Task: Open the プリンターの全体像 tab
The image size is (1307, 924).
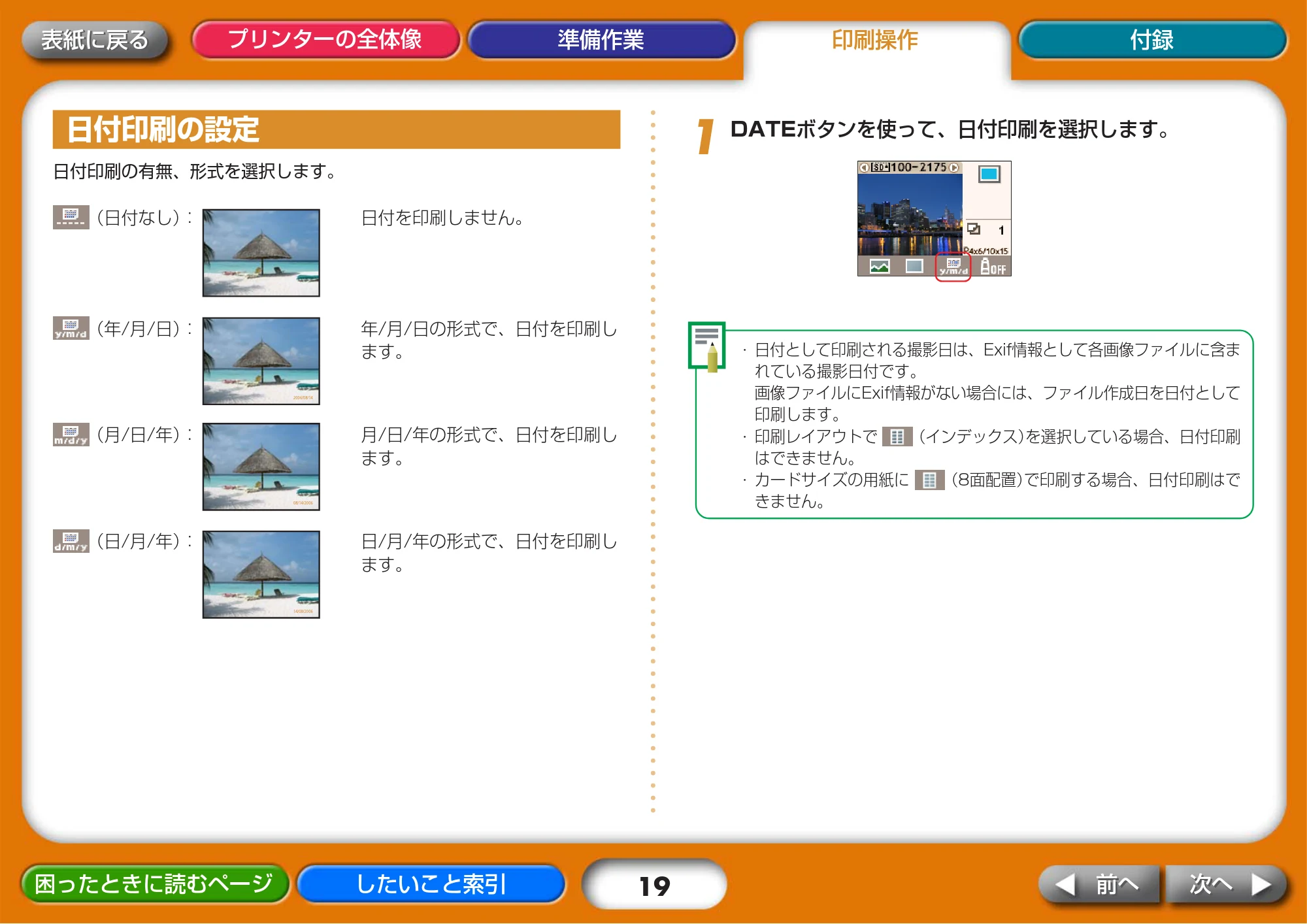Action: [x=325, y=39]
